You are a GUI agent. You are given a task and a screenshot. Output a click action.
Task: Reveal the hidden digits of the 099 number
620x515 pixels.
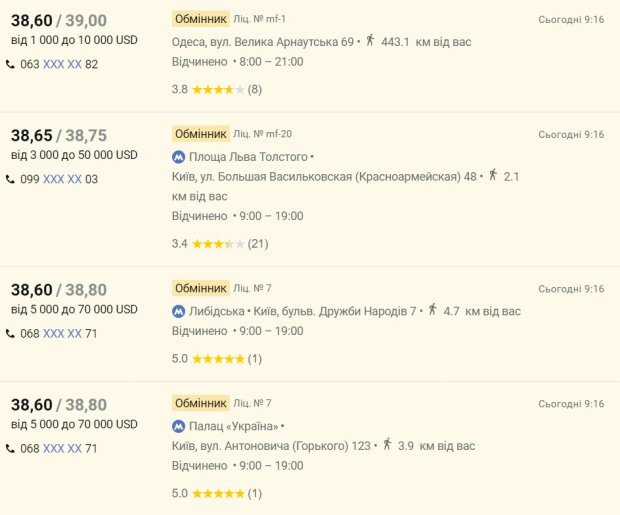[x=61, y=179]
